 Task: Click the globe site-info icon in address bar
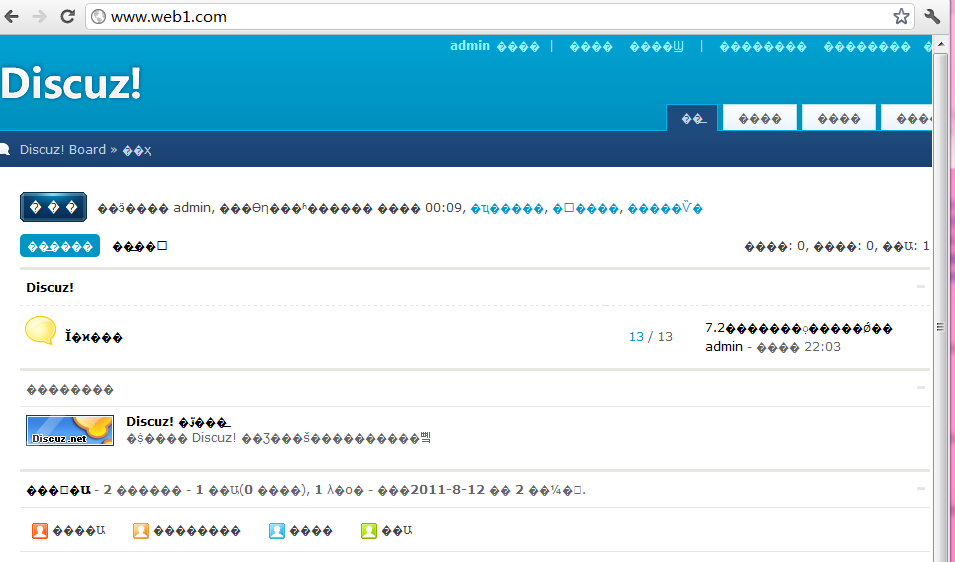(98, 16)
